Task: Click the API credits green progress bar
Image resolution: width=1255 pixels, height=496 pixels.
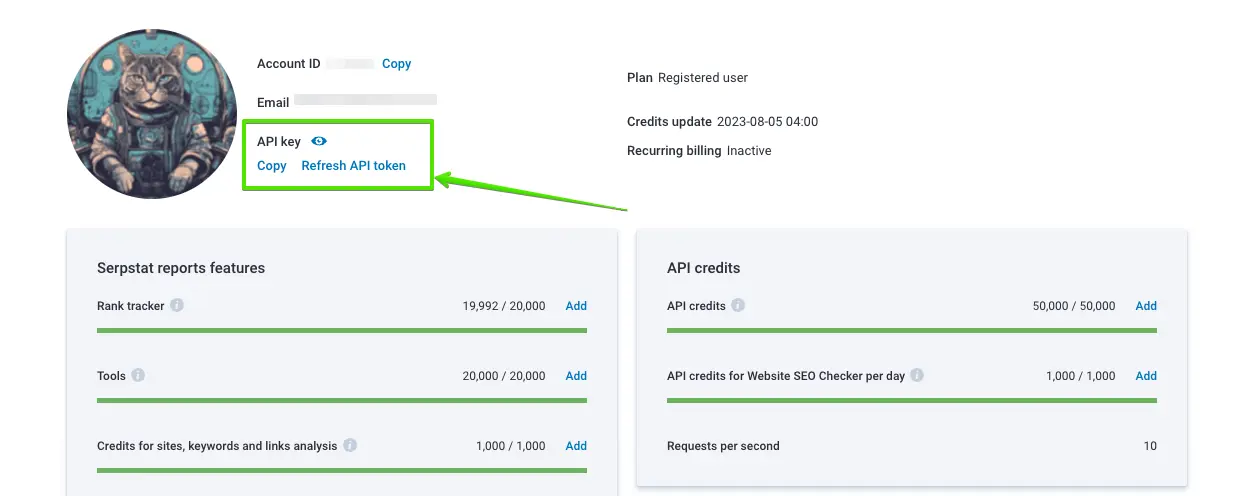Action: [911, 330]
